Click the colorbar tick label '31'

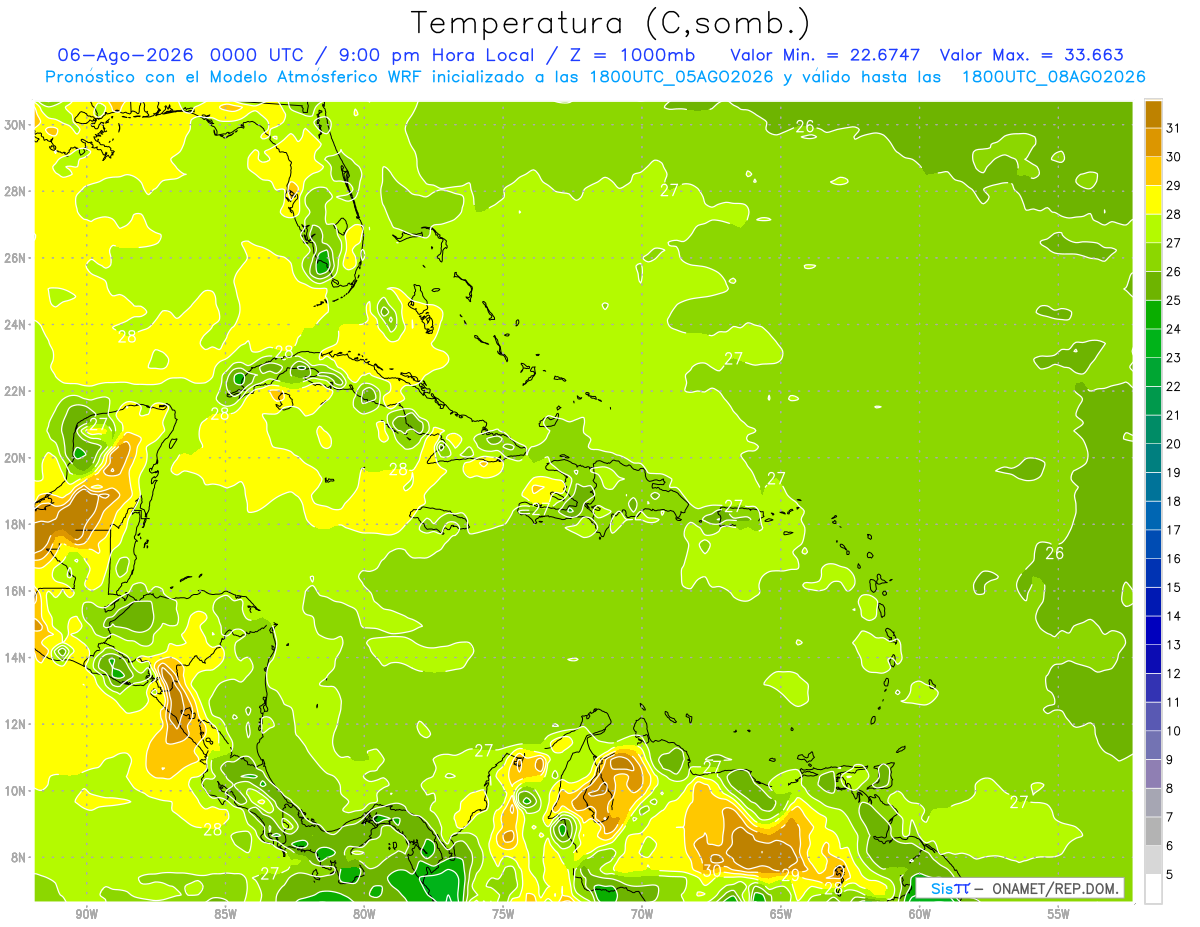tap(1173, 127)
